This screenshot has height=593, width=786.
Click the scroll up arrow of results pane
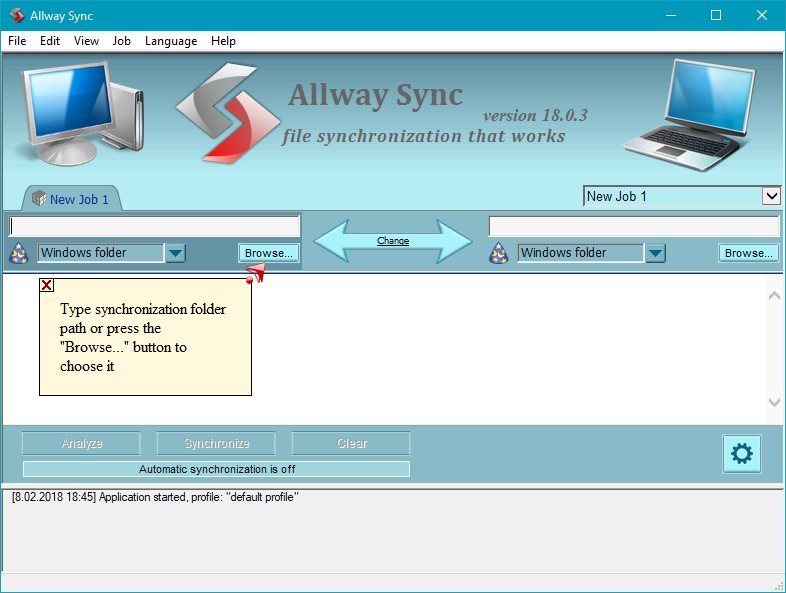tap(774, 296)
